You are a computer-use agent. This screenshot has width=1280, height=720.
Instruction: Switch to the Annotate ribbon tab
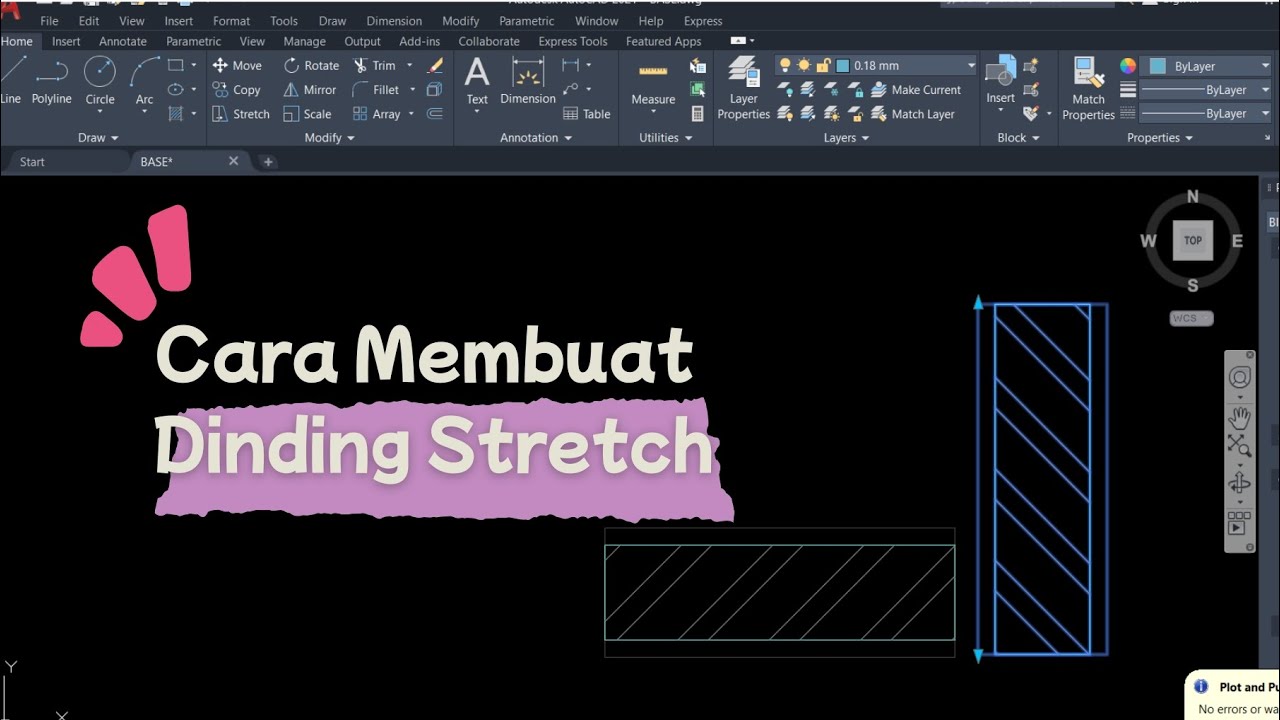click(123, 41)
